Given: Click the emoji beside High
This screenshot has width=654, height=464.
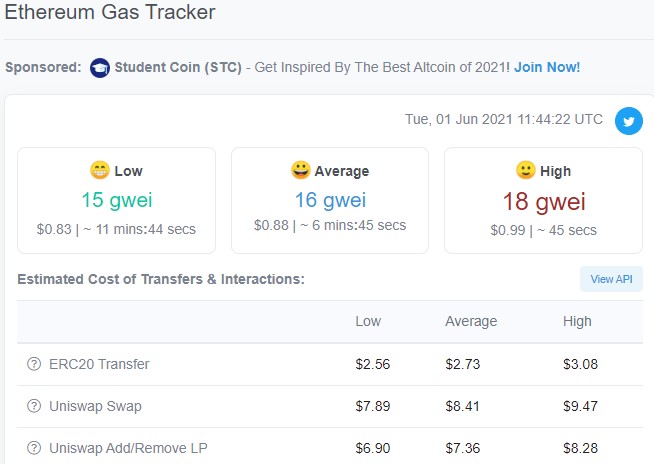Looking at the screenshot, I should [x=526, y=170].
